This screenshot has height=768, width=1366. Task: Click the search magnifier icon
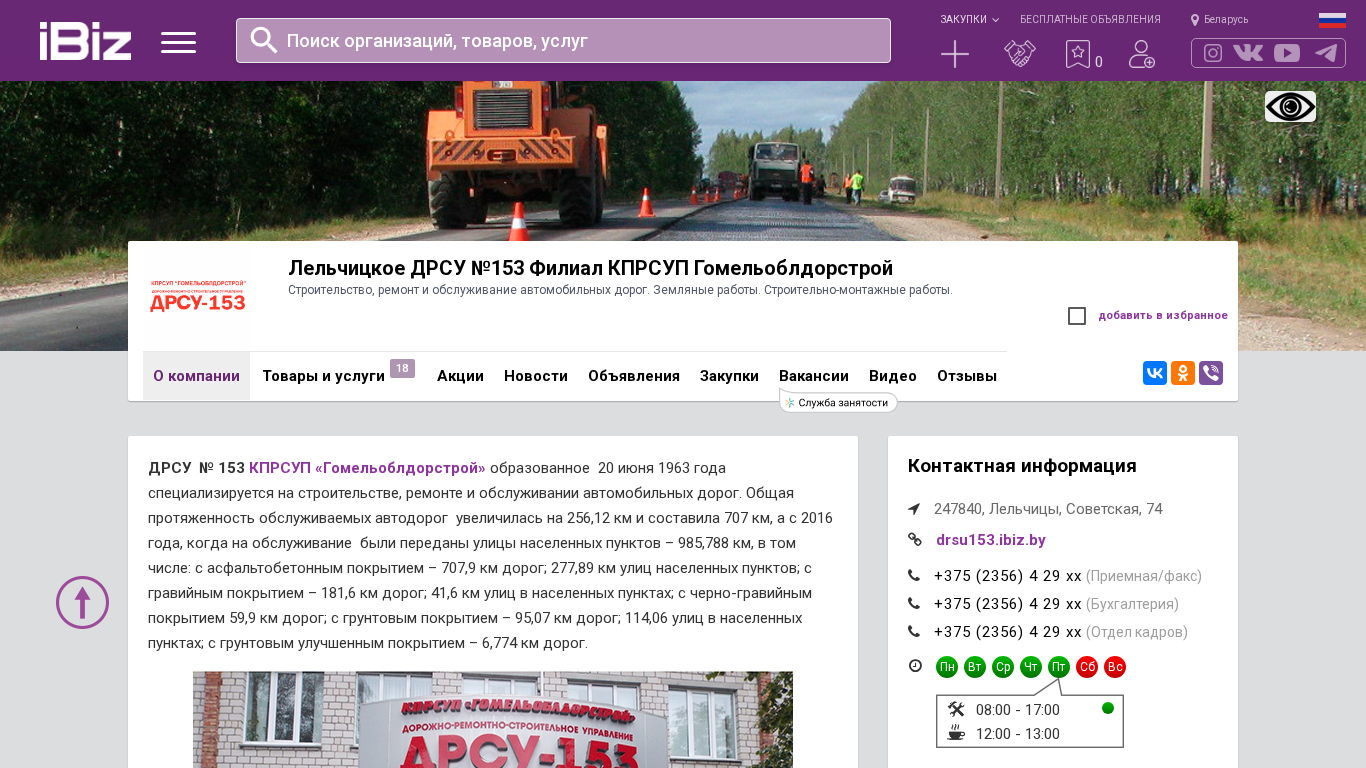263,40
